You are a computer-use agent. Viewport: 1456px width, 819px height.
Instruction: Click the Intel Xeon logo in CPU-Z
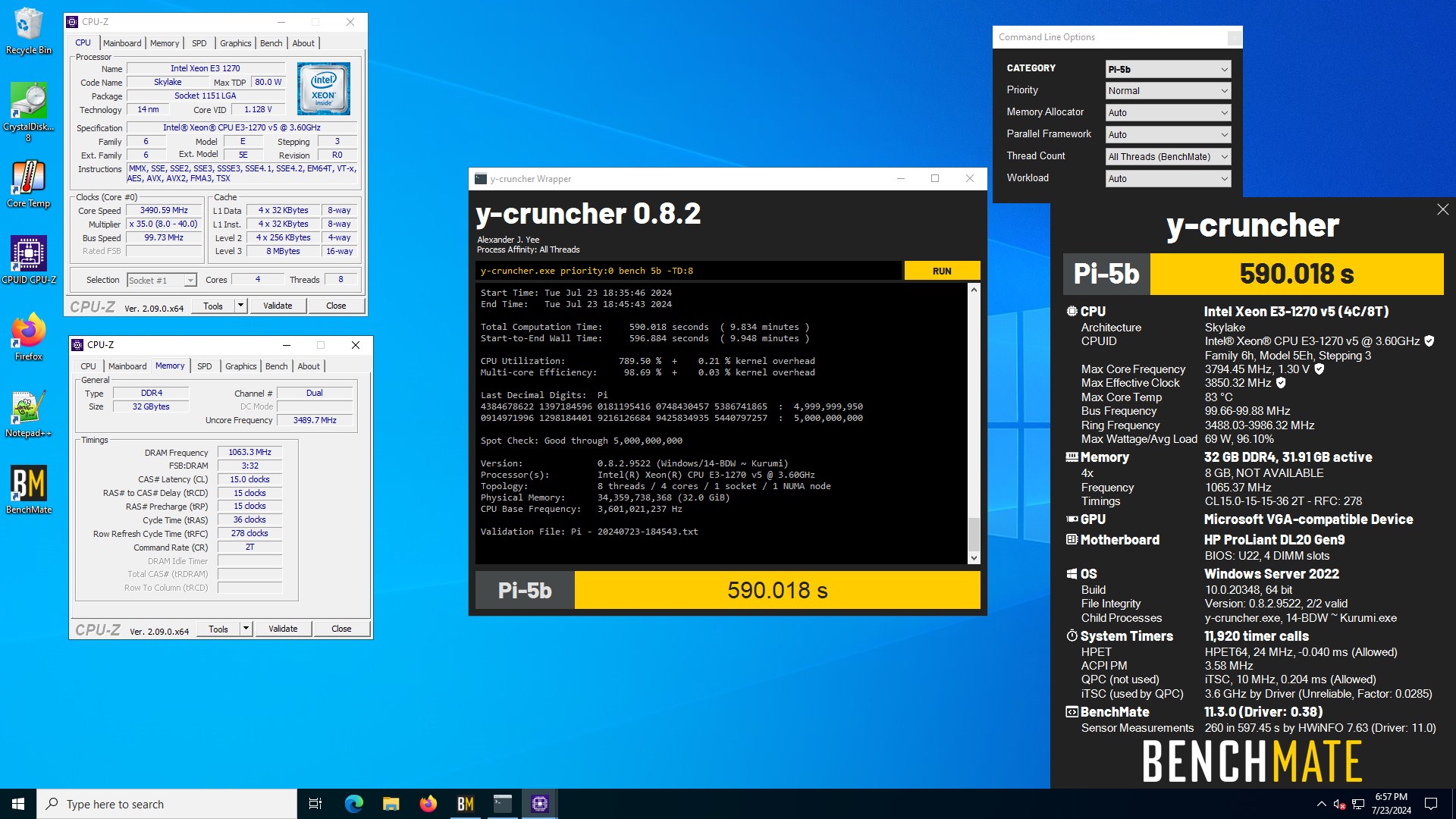(324, 89)
